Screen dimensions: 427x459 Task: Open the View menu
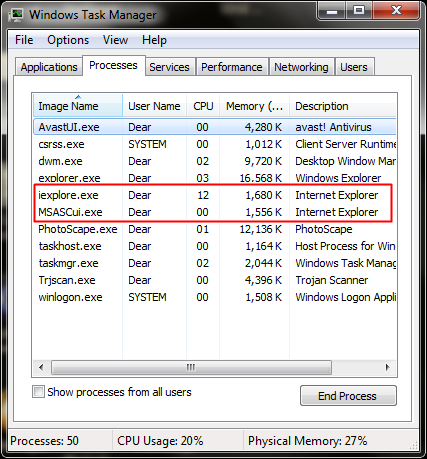click(115, 40)
